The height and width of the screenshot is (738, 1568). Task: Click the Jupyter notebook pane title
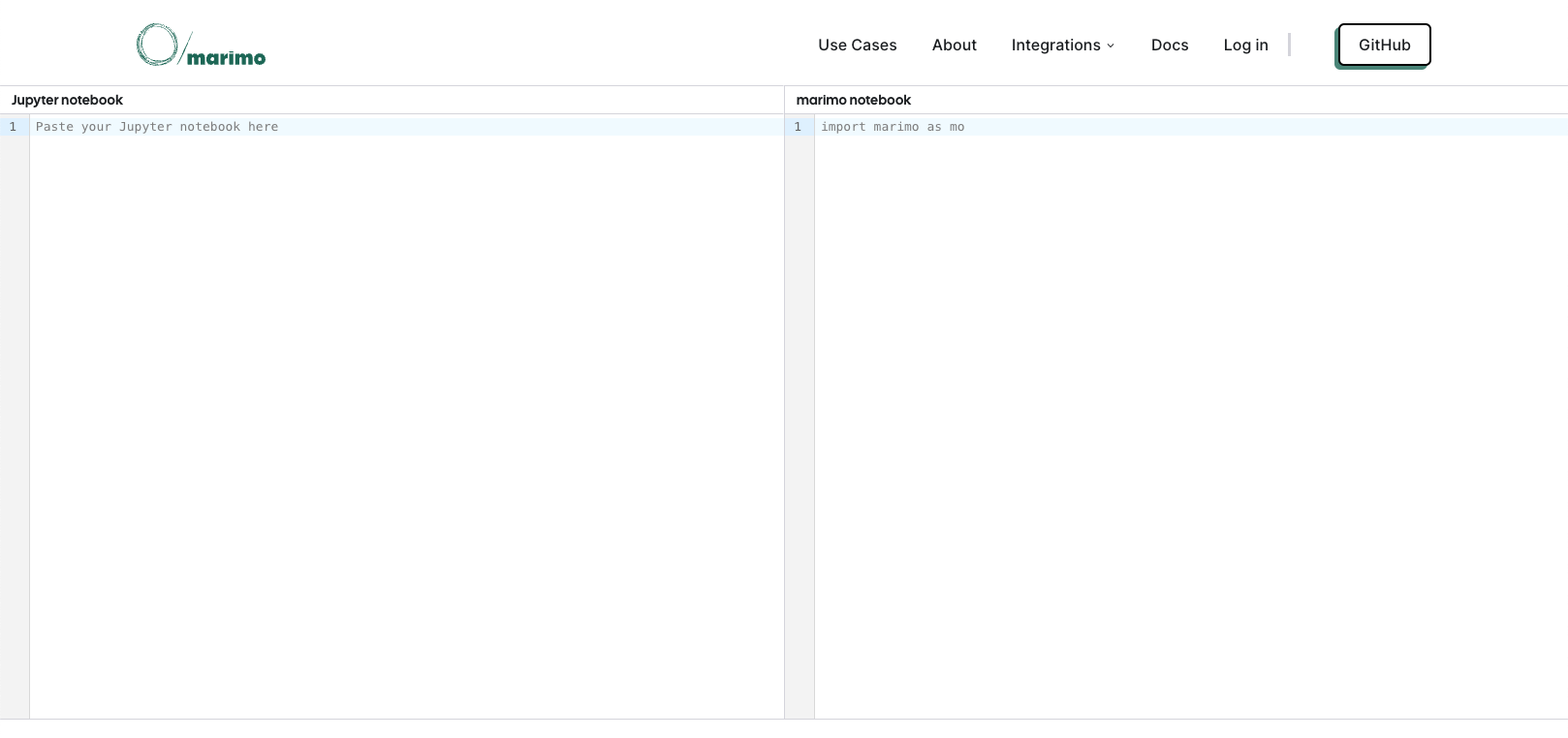67,100
